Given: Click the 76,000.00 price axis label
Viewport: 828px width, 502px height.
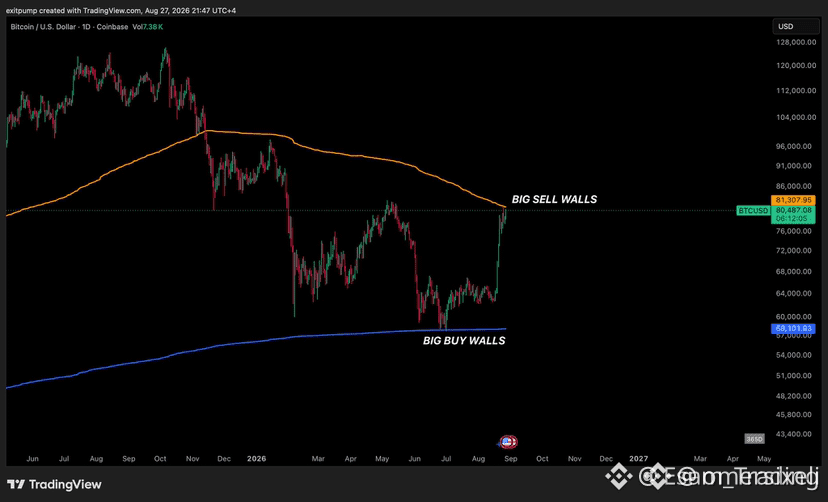Looking at the screenshot, I should coord(795,231).
